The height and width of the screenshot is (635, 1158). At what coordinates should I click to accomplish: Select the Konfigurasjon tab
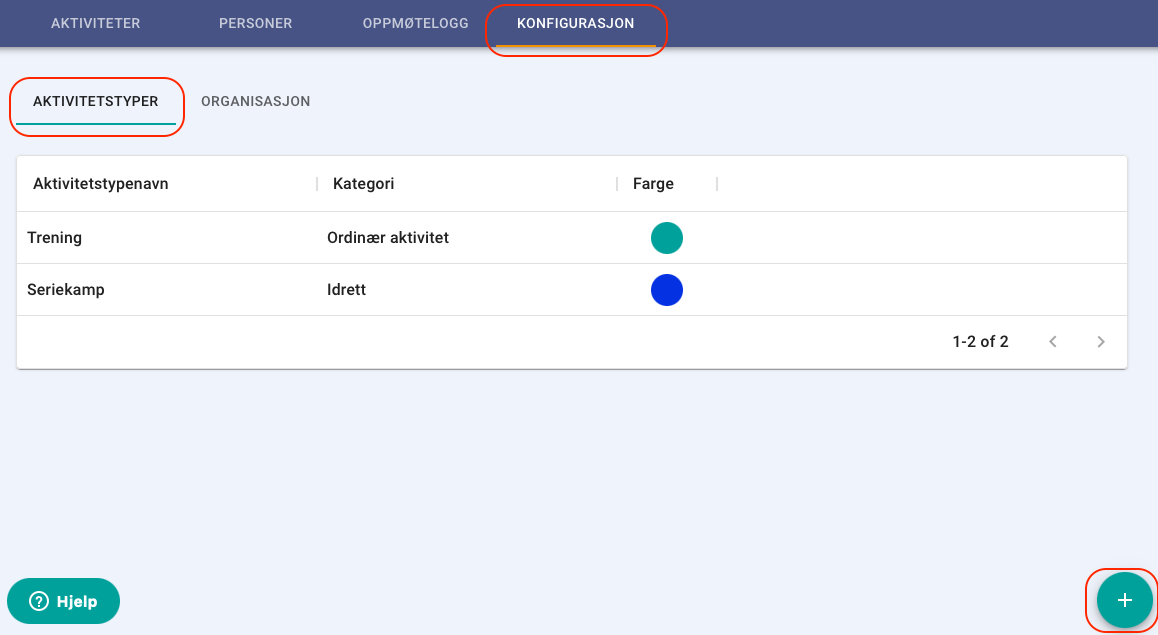click(575, 24)
